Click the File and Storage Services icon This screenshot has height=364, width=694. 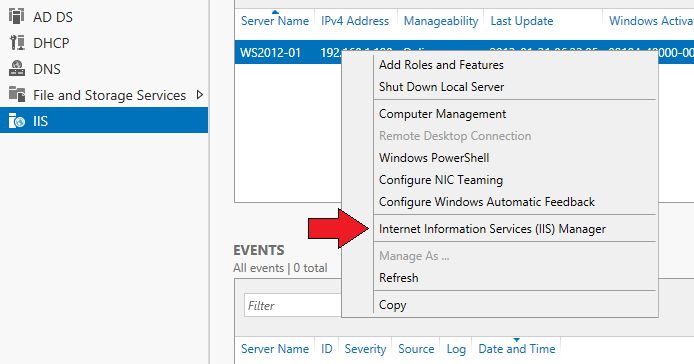click(17, 94)
